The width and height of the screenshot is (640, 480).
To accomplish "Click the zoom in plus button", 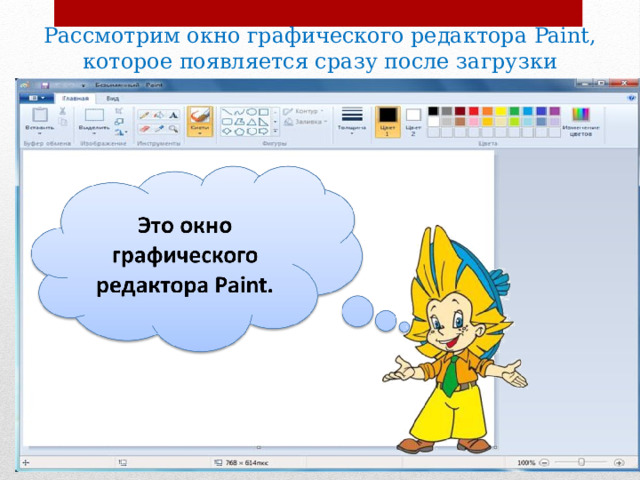I will [619, 462].
